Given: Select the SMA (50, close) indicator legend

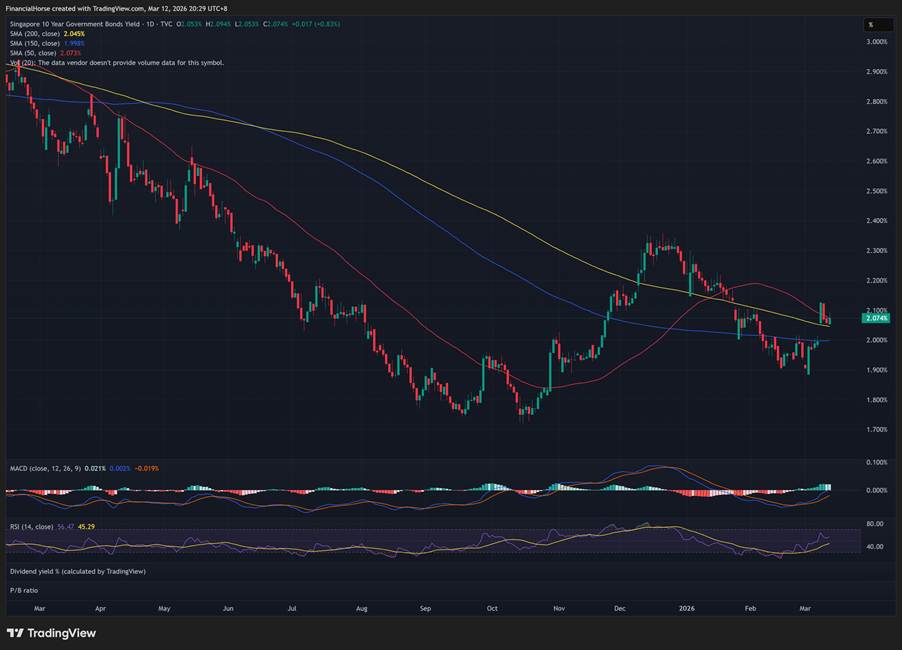Looking at the screenshot, I should click(x=34, y=52).
